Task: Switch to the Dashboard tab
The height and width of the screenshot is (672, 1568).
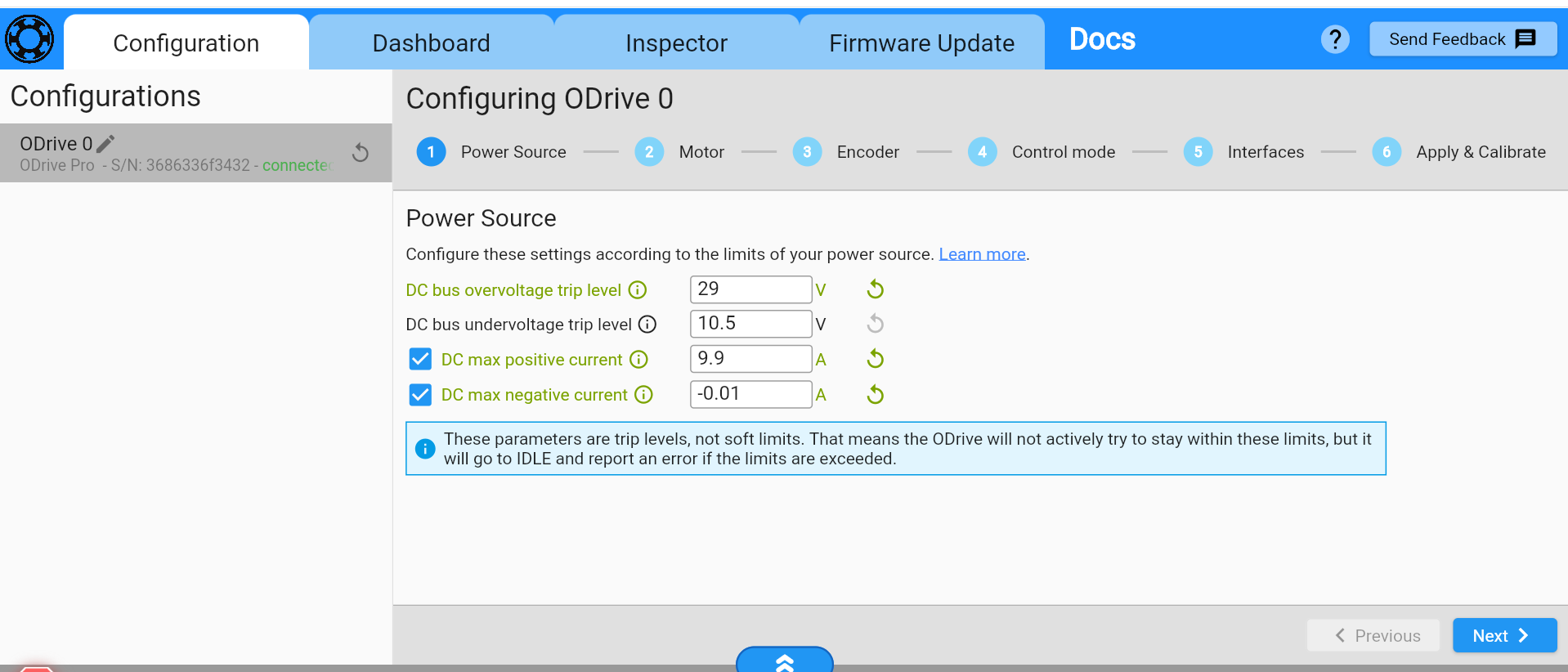Action: [x=432, y=43]
